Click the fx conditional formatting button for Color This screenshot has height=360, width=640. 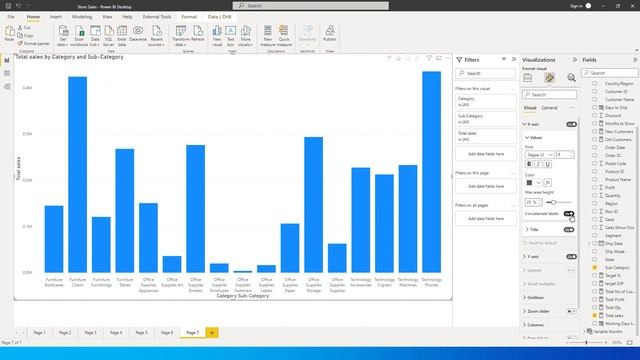coord(548,182)
